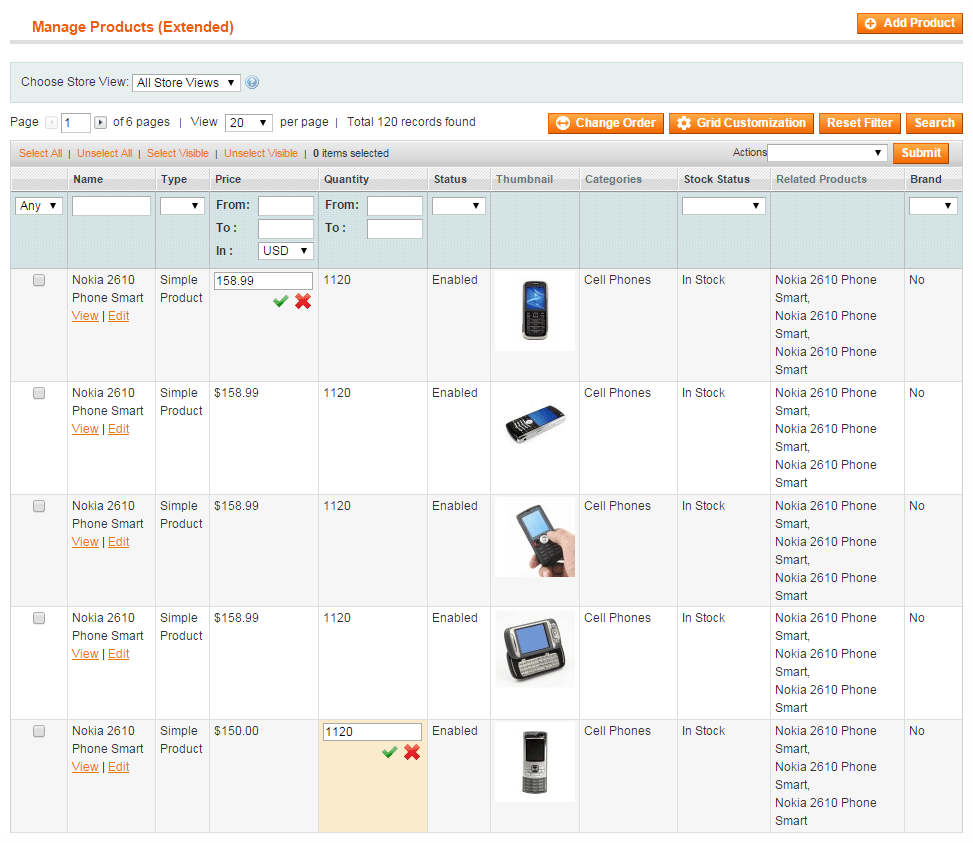Image resolution: width=973 pixels, height=843 pixels.
Task: Click the Name filter input field
Action: point(111,206)
